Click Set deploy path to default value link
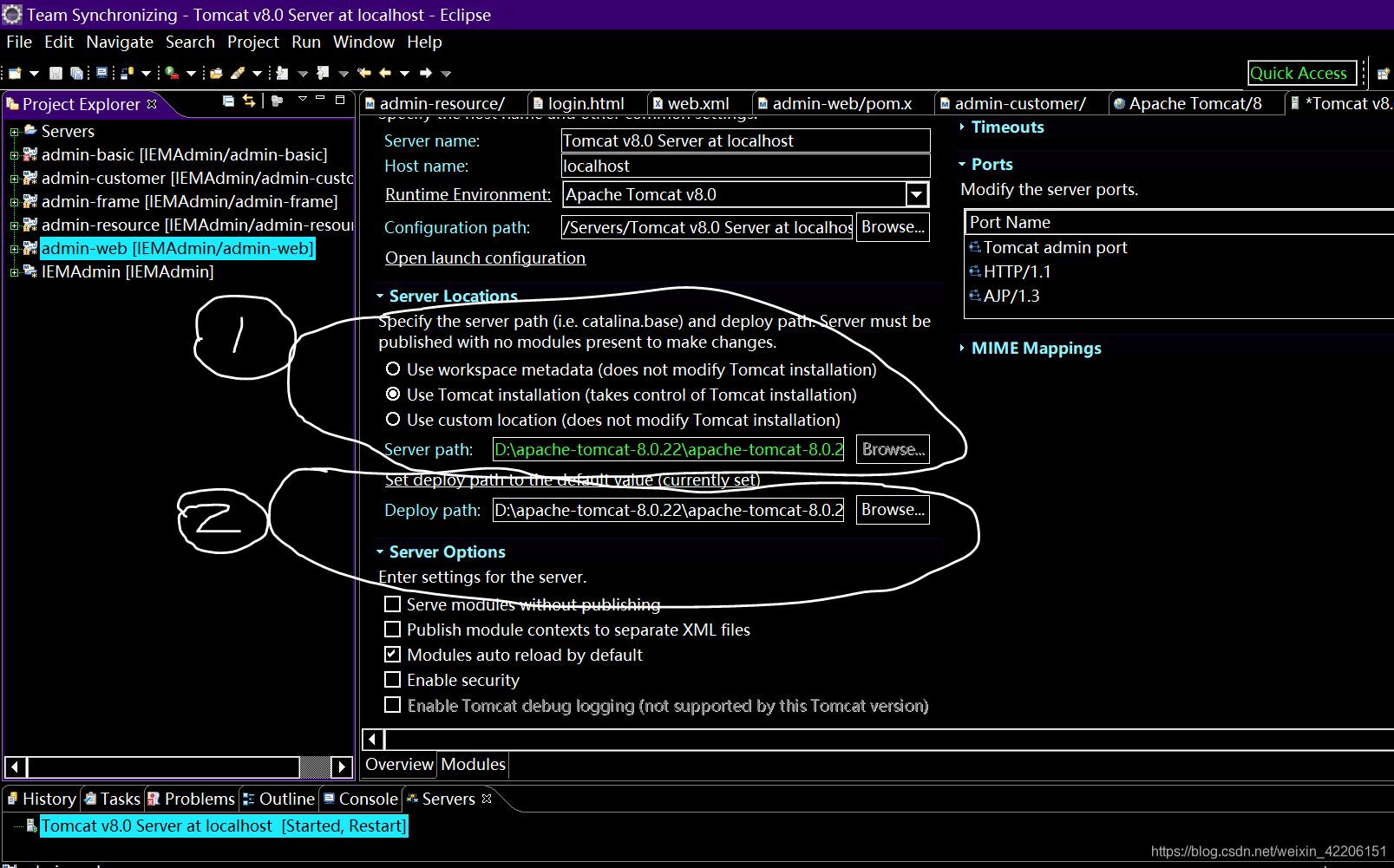The height and width of the screenshot is (868, 1394). 573,480
